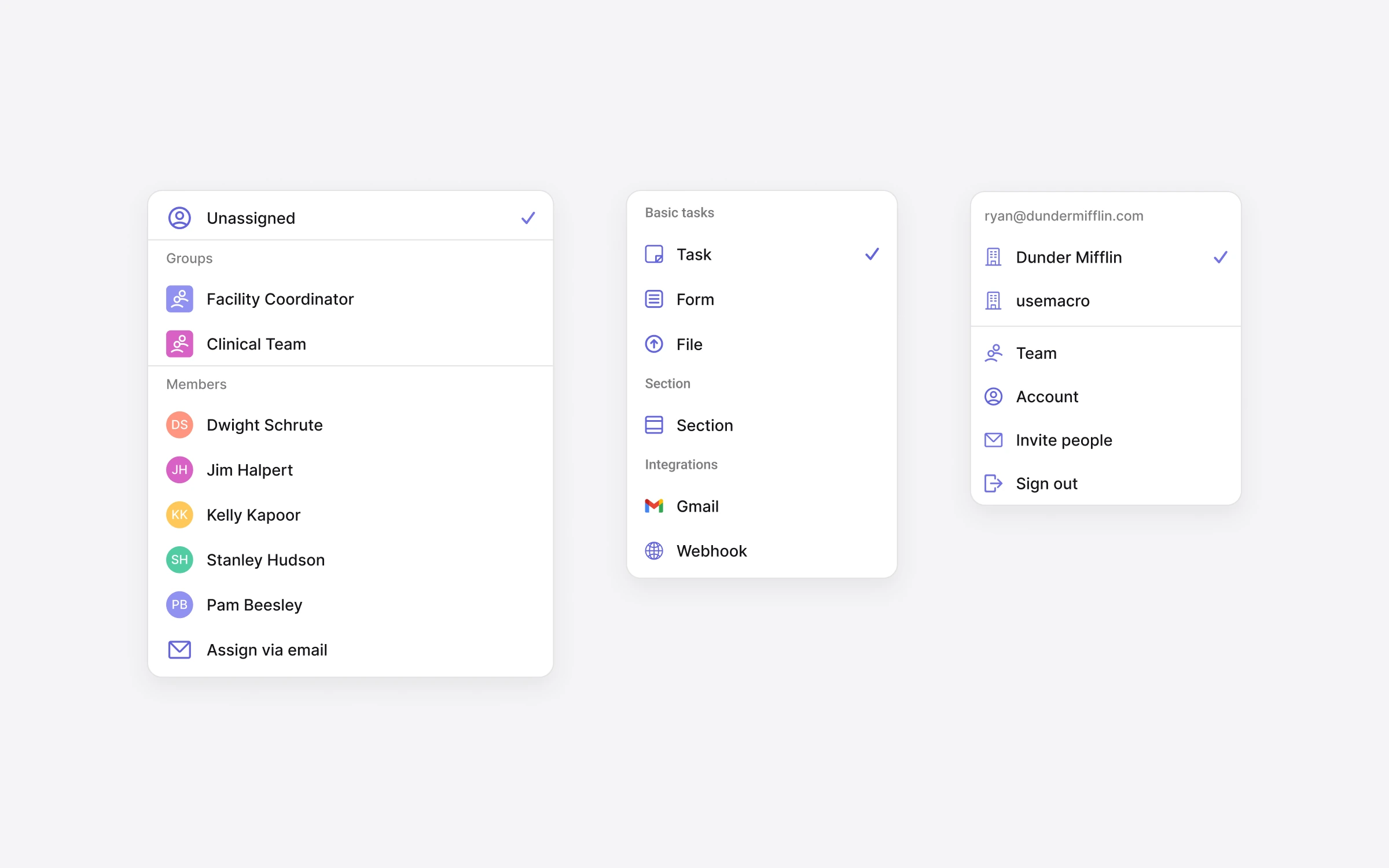Click the Form lines icon
This screenshot has width=1389, height=868.
pos(654,299)
